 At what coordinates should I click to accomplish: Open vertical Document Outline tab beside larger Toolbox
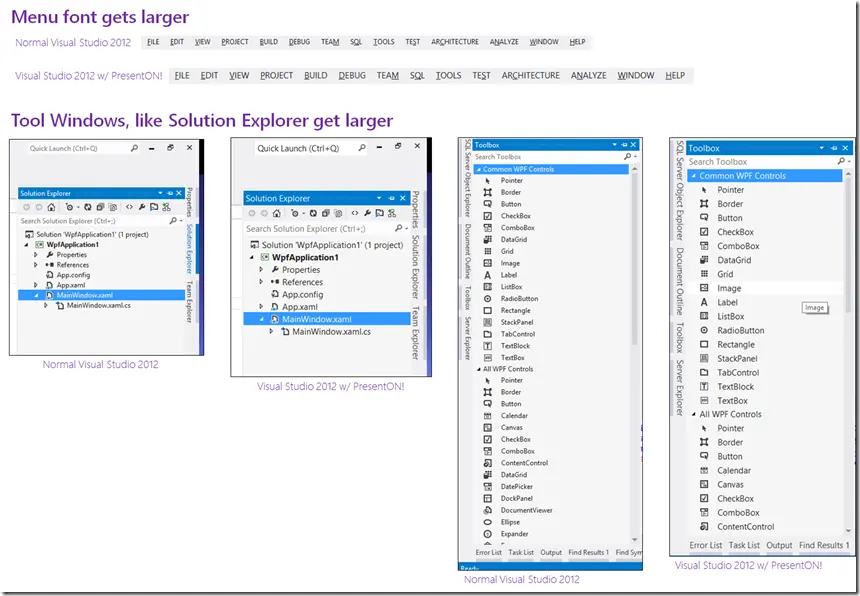[x=680, y=281]
